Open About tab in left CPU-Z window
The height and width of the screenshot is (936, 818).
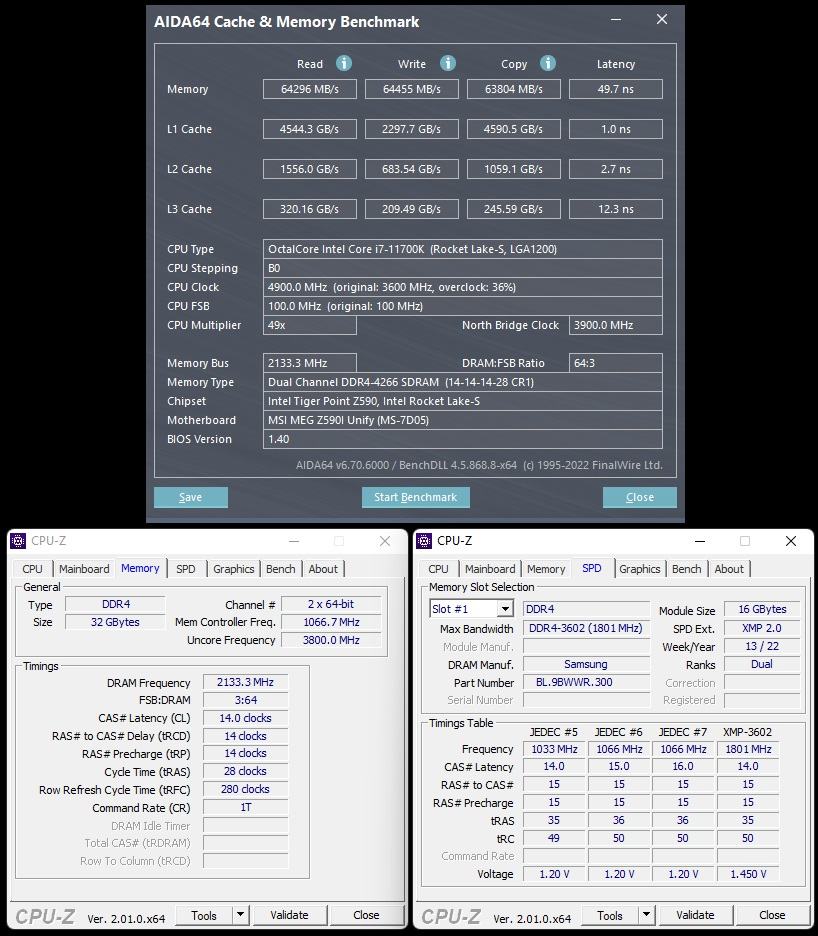(323, 569)
